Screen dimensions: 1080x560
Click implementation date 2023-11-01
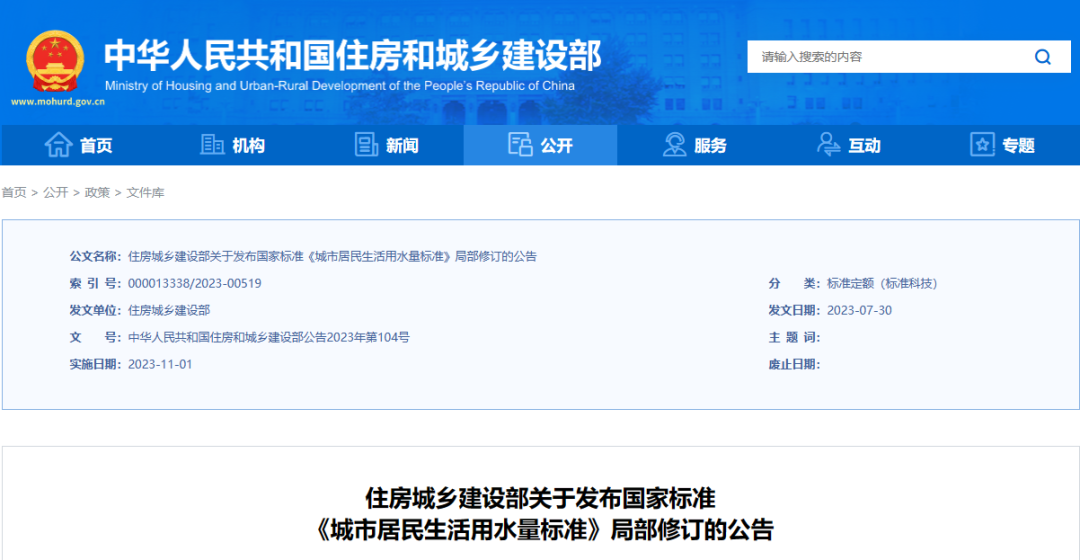[x=160, y=364]
